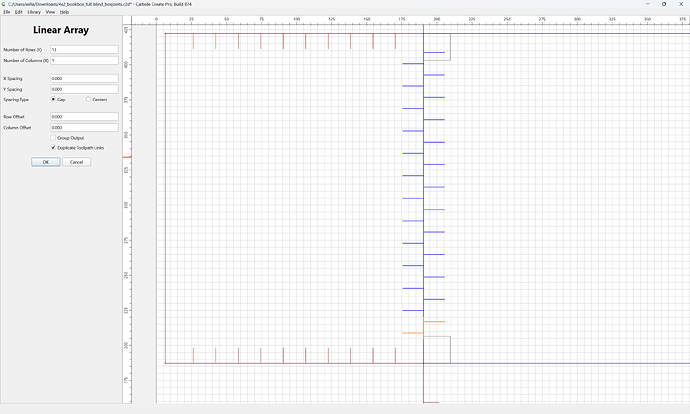690x414 pixels.
Task: Select the Centers spacing type radio button
Action: (x=88, y=99)
